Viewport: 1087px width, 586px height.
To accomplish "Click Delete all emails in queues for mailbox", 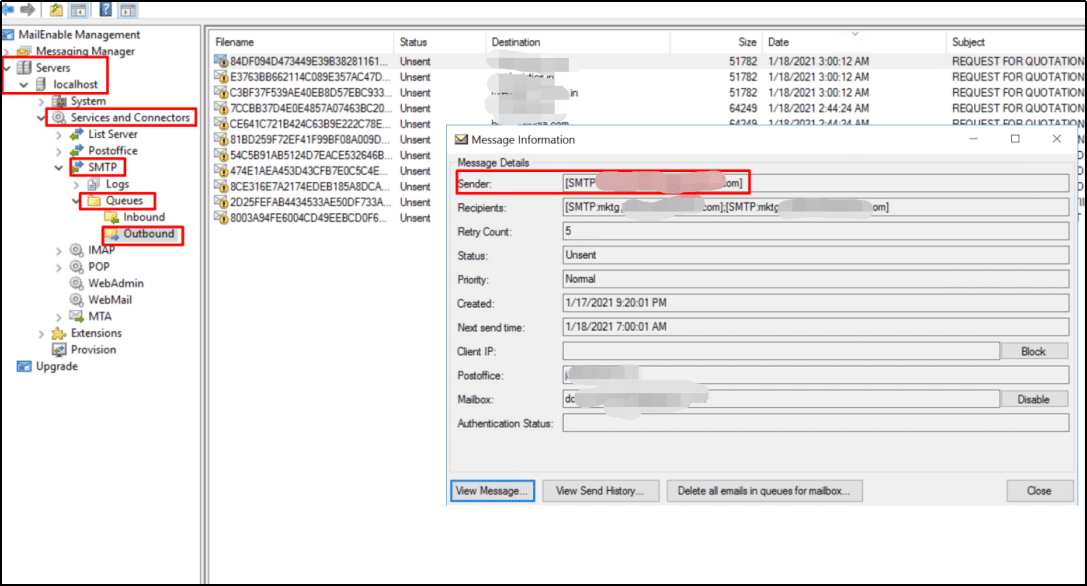I will click(x=764, y=491).
